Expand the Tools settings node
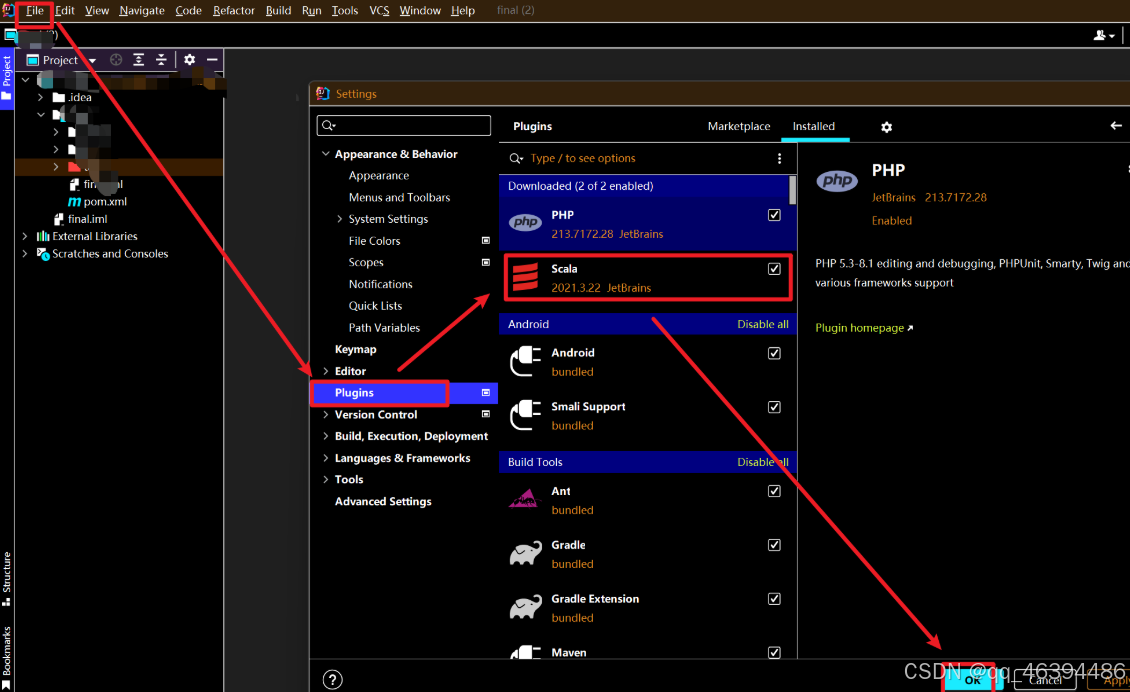 click(x=326, y=479)
